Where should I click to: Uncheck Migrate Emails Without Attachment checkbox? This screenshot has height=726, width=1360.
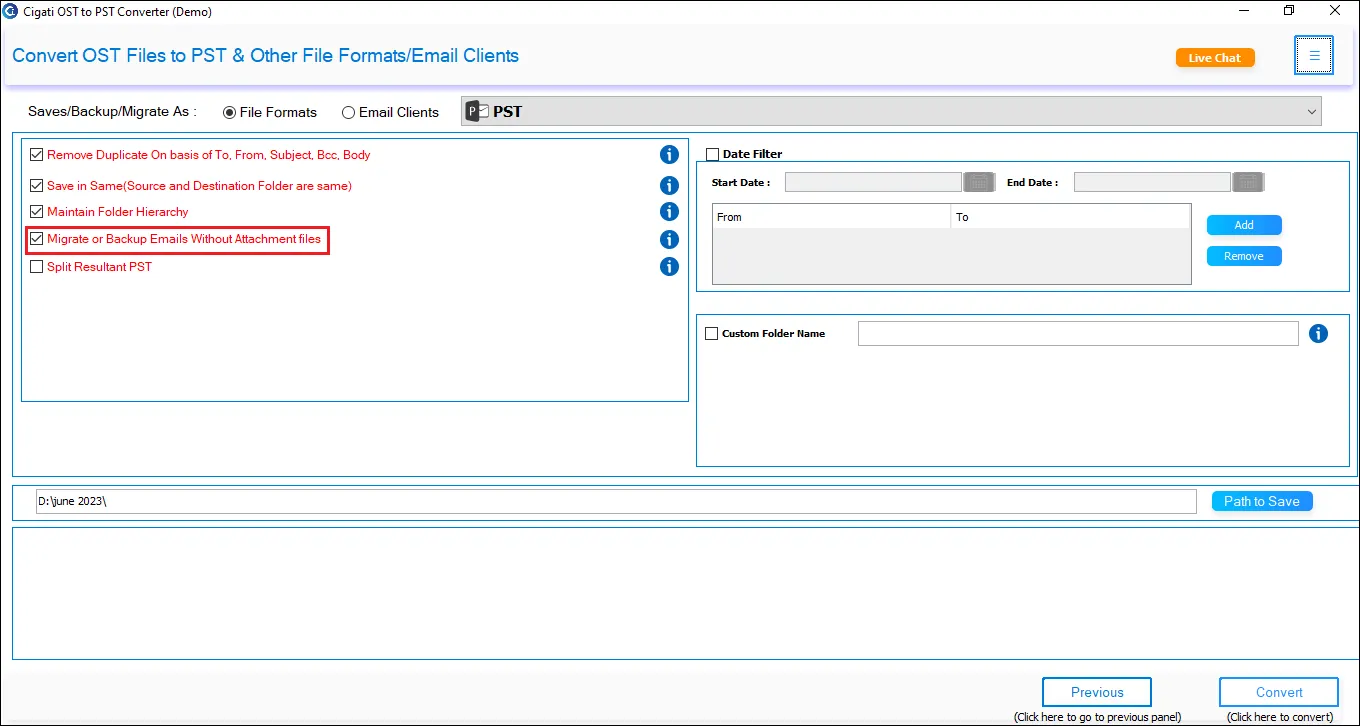tap(37, 239)
